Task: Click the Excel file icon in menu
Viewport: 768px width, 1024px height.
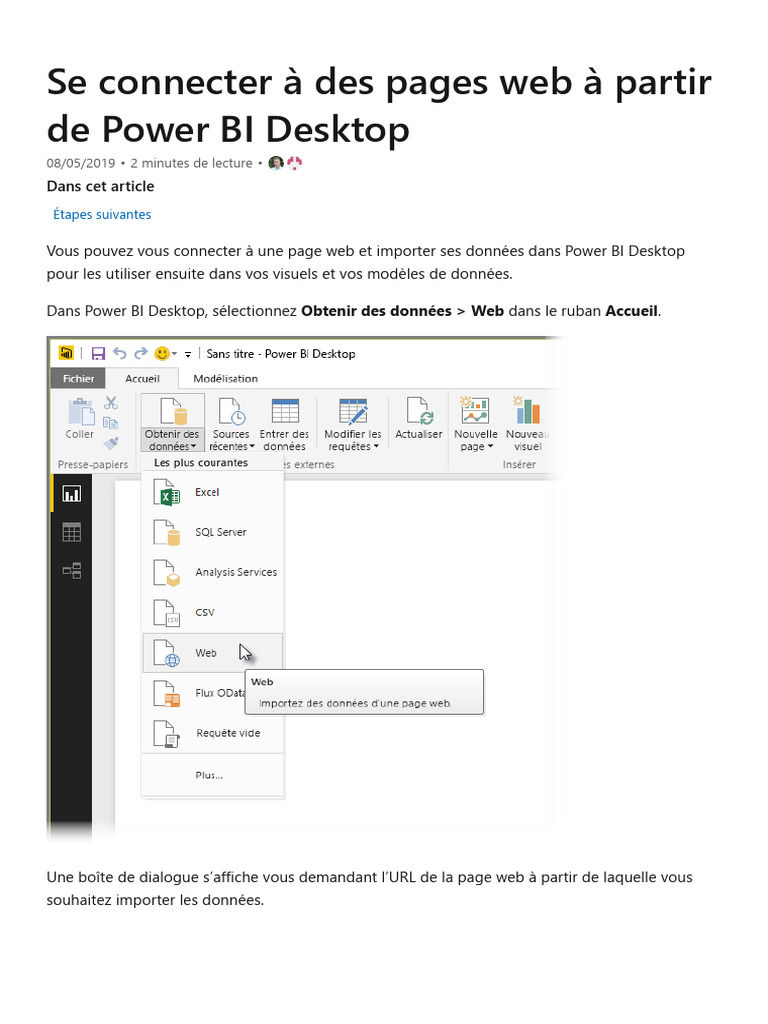Action: click(x=167, y=492)
